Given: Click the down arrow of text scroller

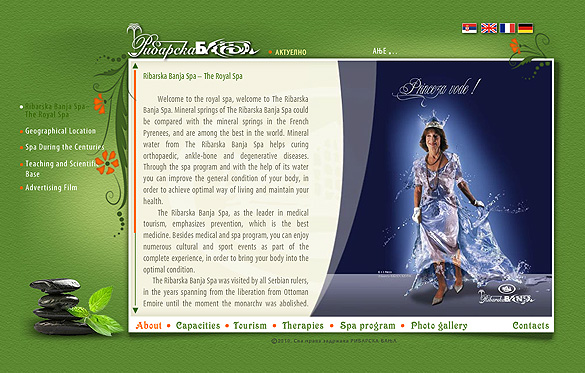Looking at the screenshot, I should [135, 310].
